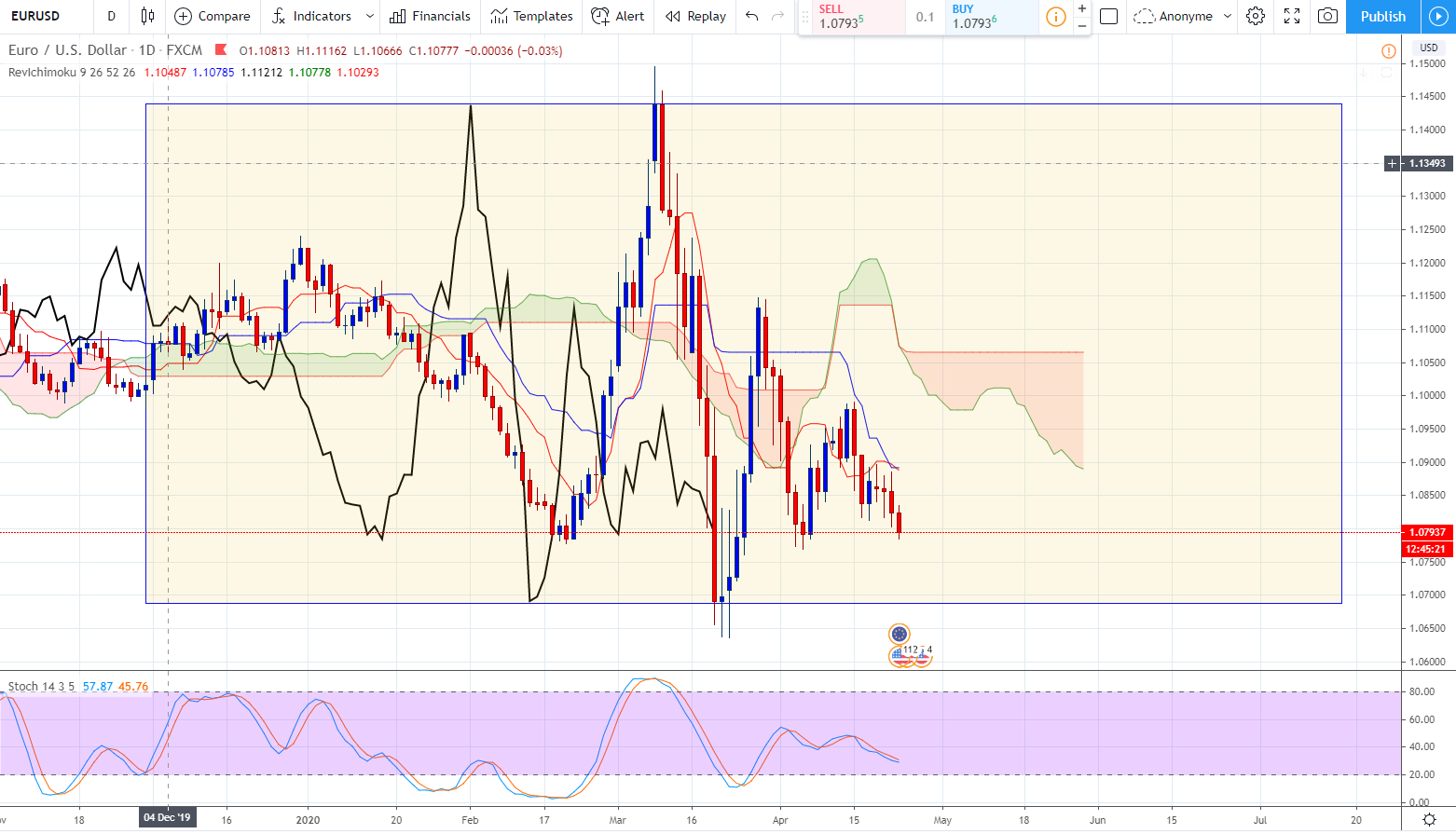Image resolution: width=1456 pixels, height=834 pixels.
Task: Open axis settings gear at bottom right
Action: click(1429, 820)
